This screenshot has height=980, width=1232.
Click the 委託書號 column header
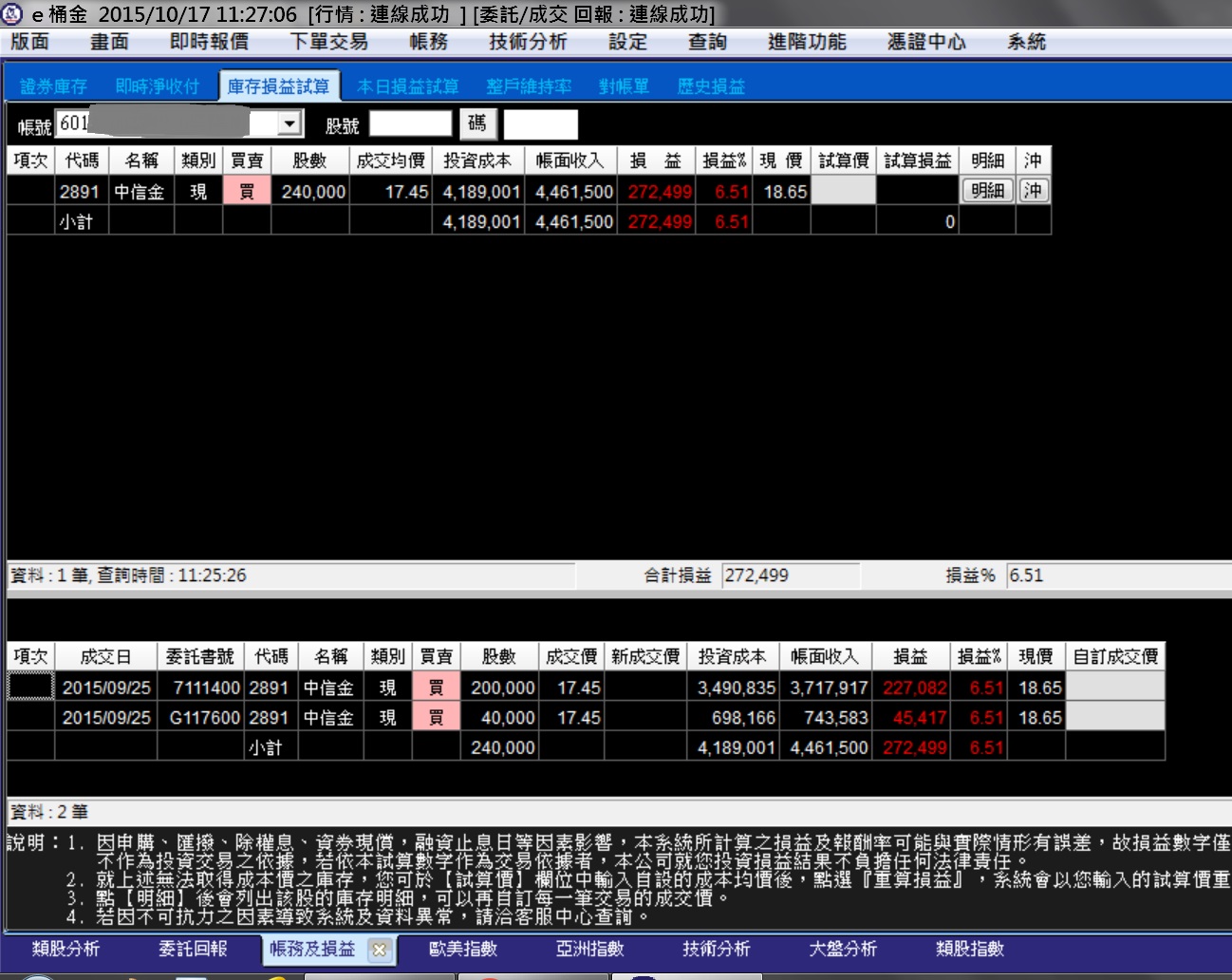200,656
